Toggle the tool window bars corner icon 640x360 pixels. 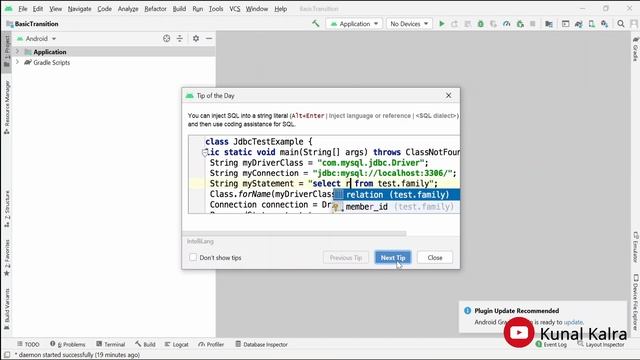7,355
